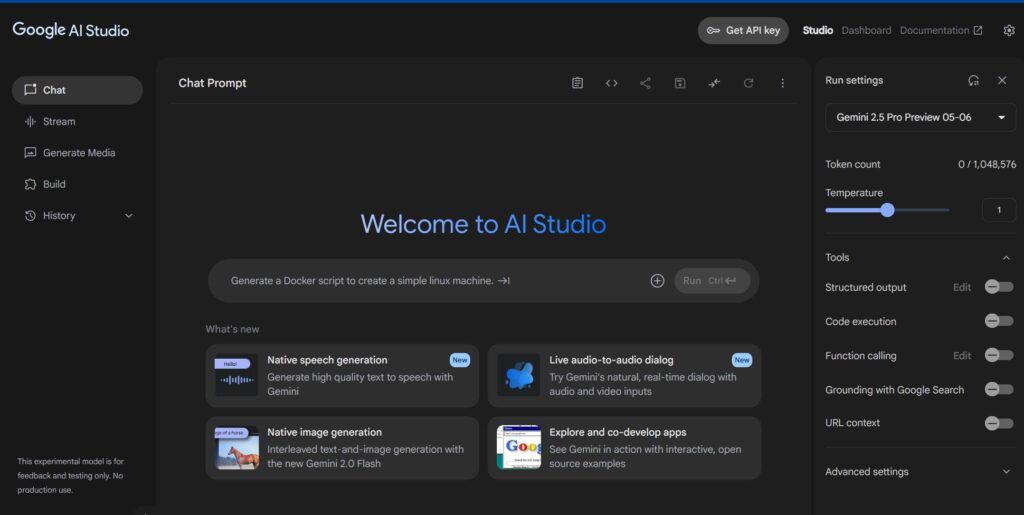Click the Native image generation horse thumbnail
The width and height of the screenshot is (1024, 515).
click(236, 448)
